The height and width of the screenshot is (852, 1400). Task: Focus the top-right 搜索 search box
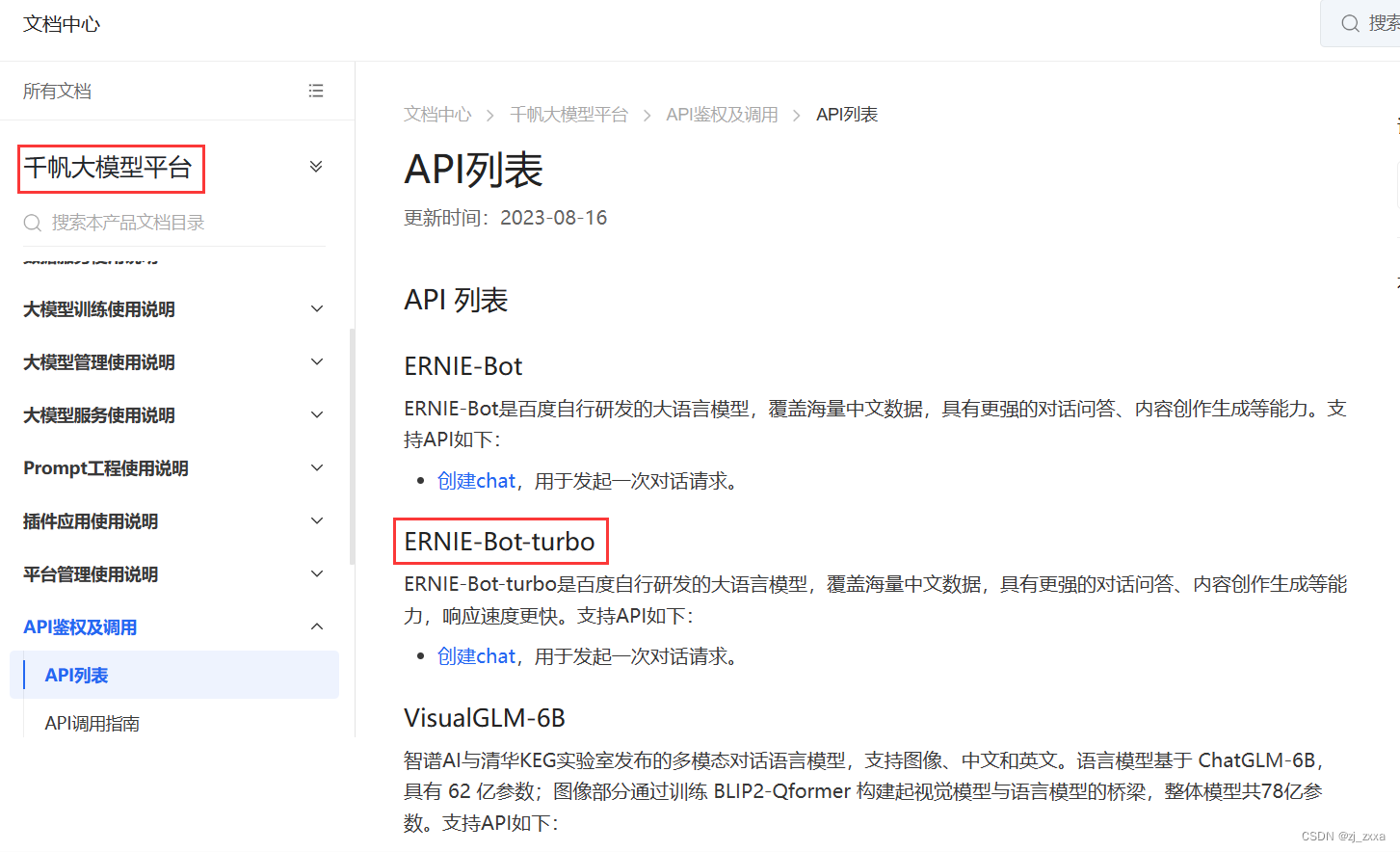[x=1360, y=23]
